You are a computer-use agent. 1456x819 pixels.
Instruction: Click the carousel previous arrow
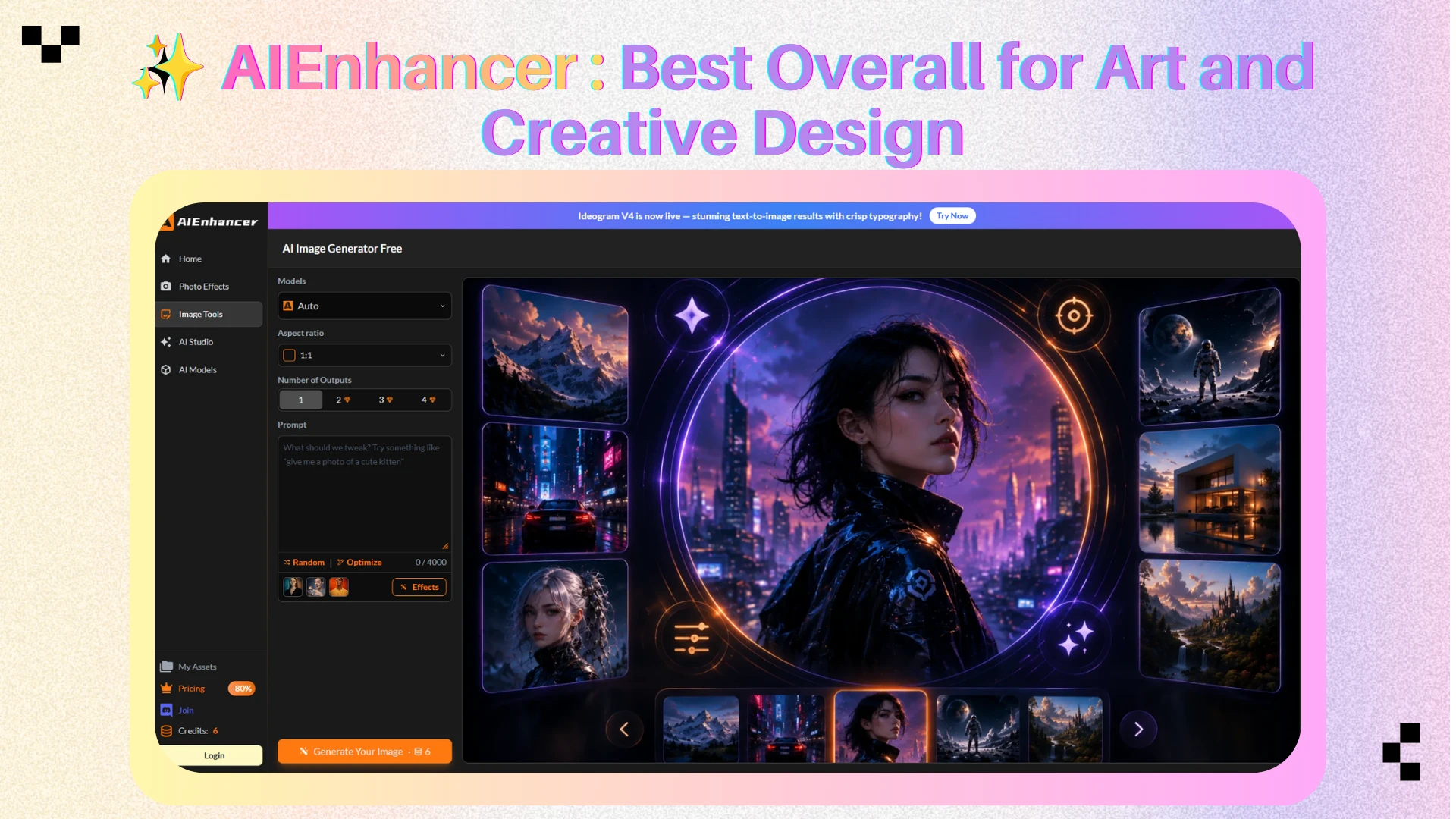click(x=624, y=730)
